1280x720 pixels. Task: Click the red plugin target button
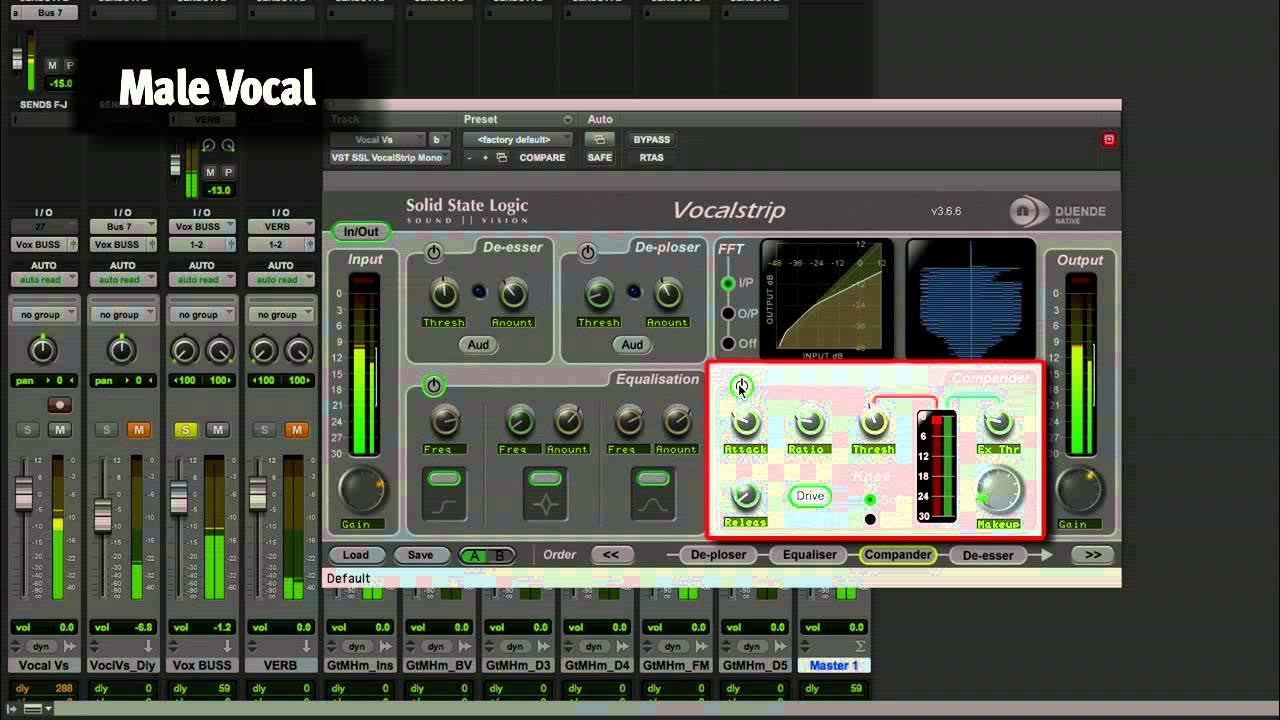point(1108,140)
